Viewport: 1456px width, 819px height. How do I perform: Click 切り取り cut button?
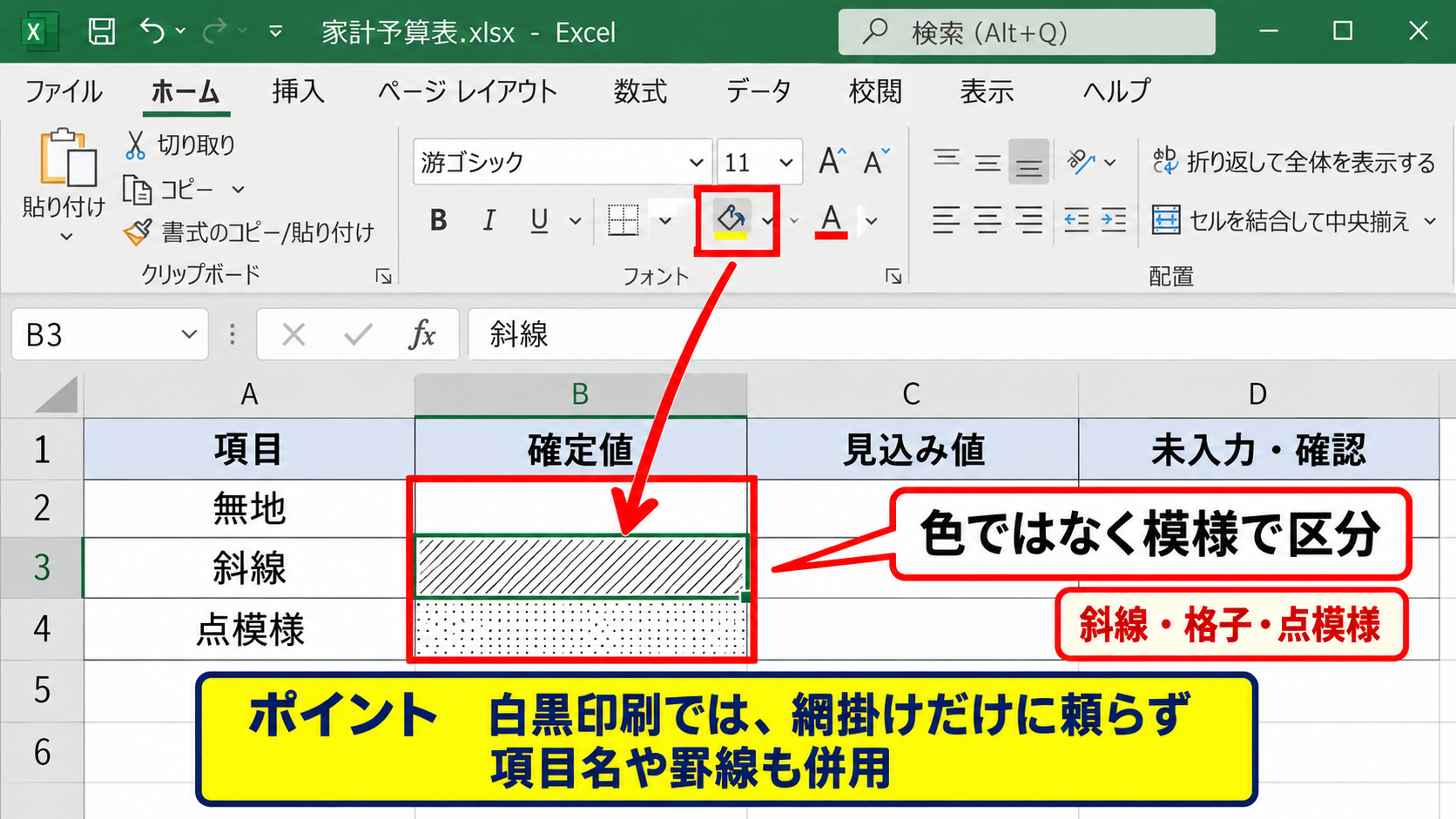point(180,144)
